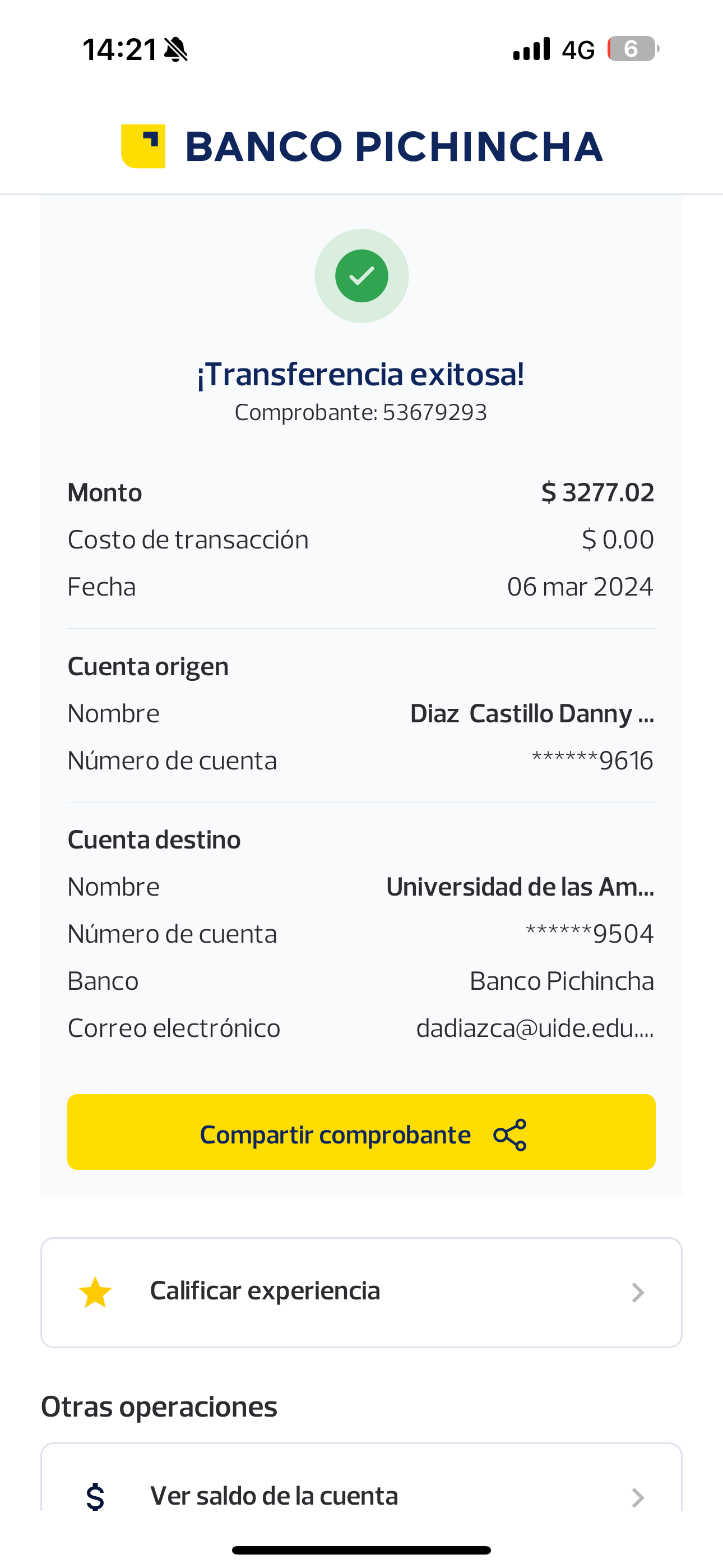Expand Ver saldo de la cuenta chevron
Image resolution: width=723 pixels, height=1568 pixels.
point(637,1497)
